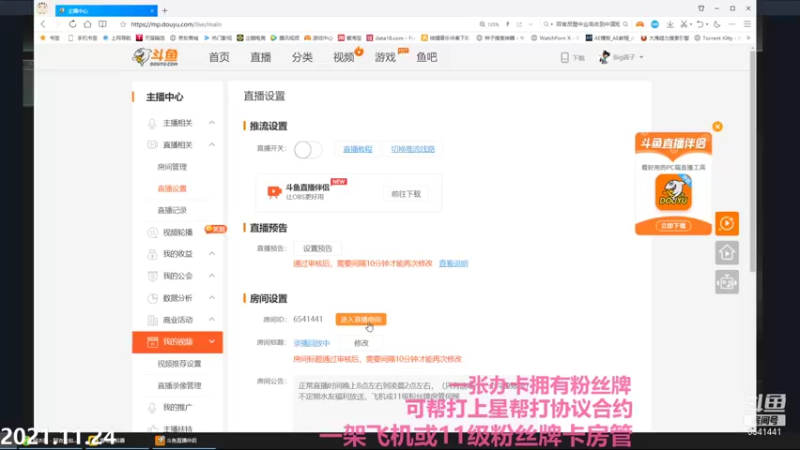The width and height of the screenshot is (800, 450).
Task: Open 首页 in the top navigation
Action: point(219,57)
